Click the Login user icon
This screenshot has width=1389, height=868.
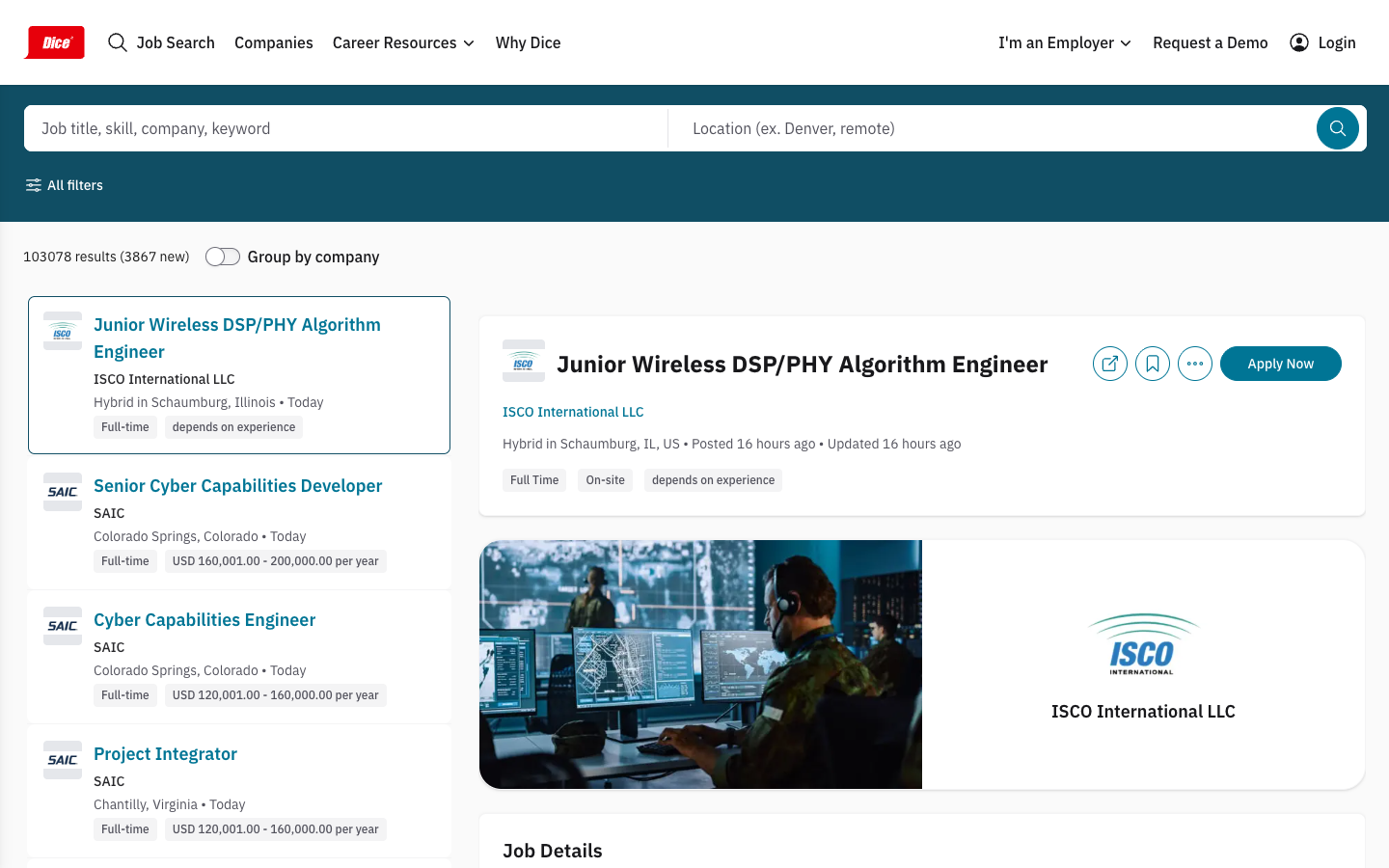coord(1299,42)
